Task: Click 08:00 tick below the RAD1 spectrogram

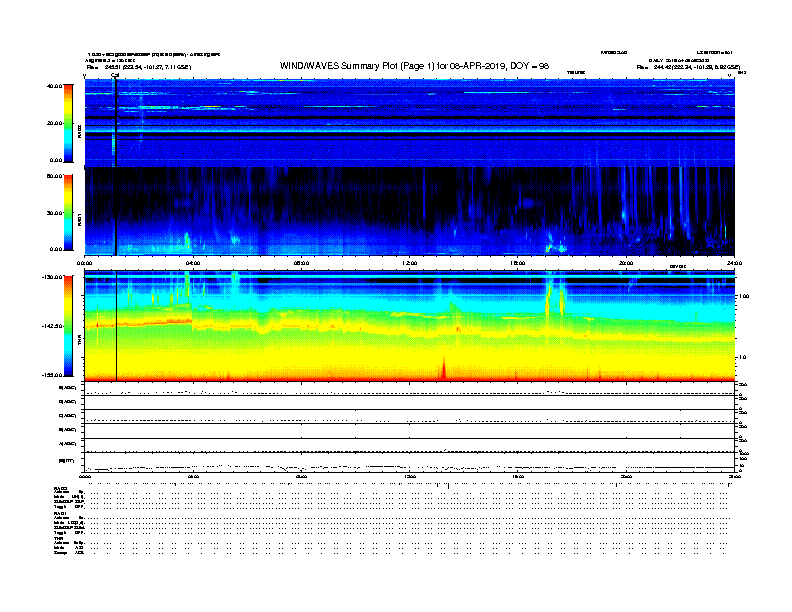Action: click(x=302, y=263)
